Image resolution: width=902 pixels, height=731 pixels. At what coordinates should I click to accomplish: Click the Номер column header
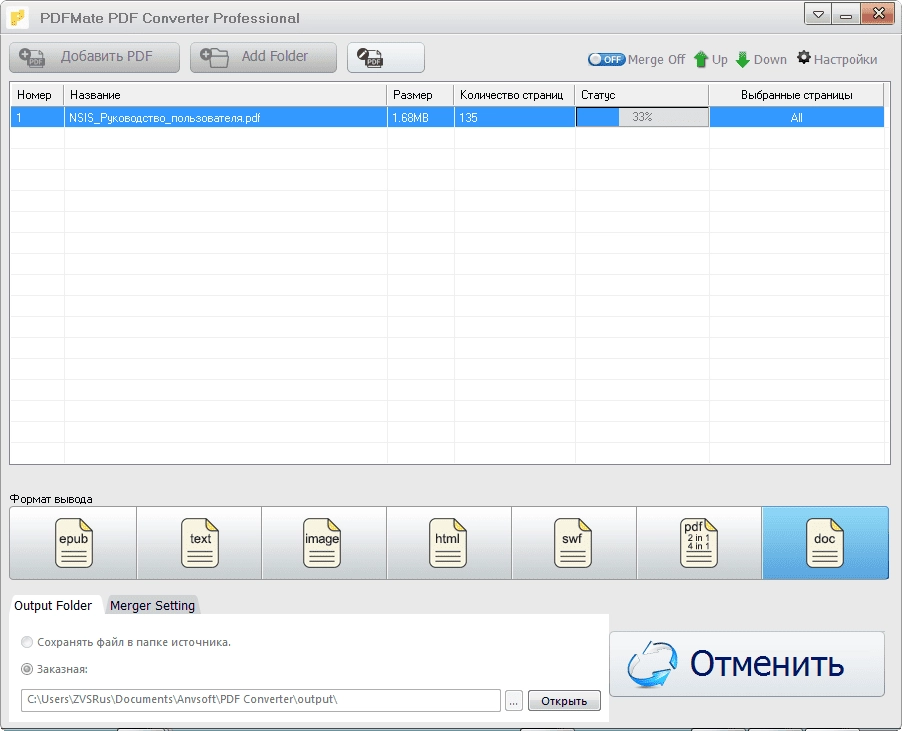tap(36, 95)
